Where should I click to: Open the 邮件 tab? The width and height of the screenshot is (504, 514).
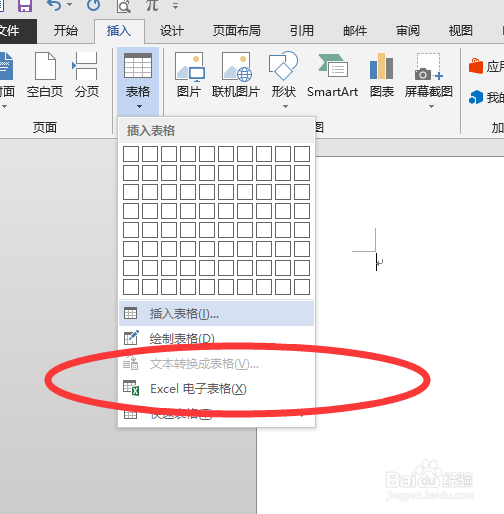coord(355,31)
